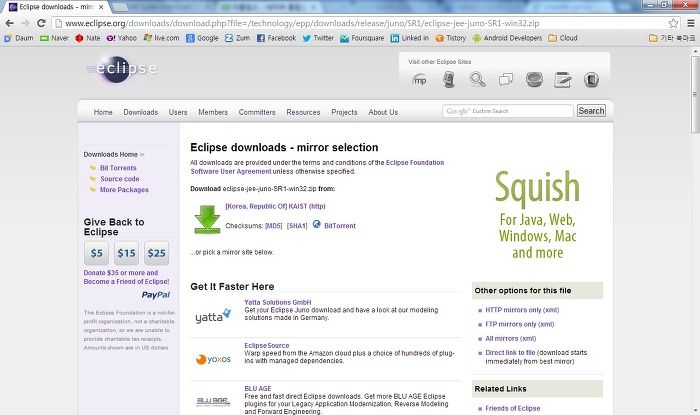The height and width of the screenshot is (415, 700).
Task: Donate $25 to Eclipse
Action: coord(156,253)
